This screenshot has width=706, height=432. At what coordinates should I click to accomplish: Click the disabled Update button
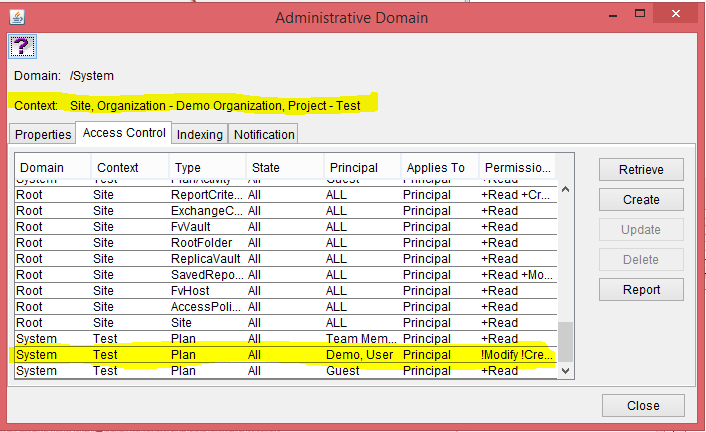[641, 230]
